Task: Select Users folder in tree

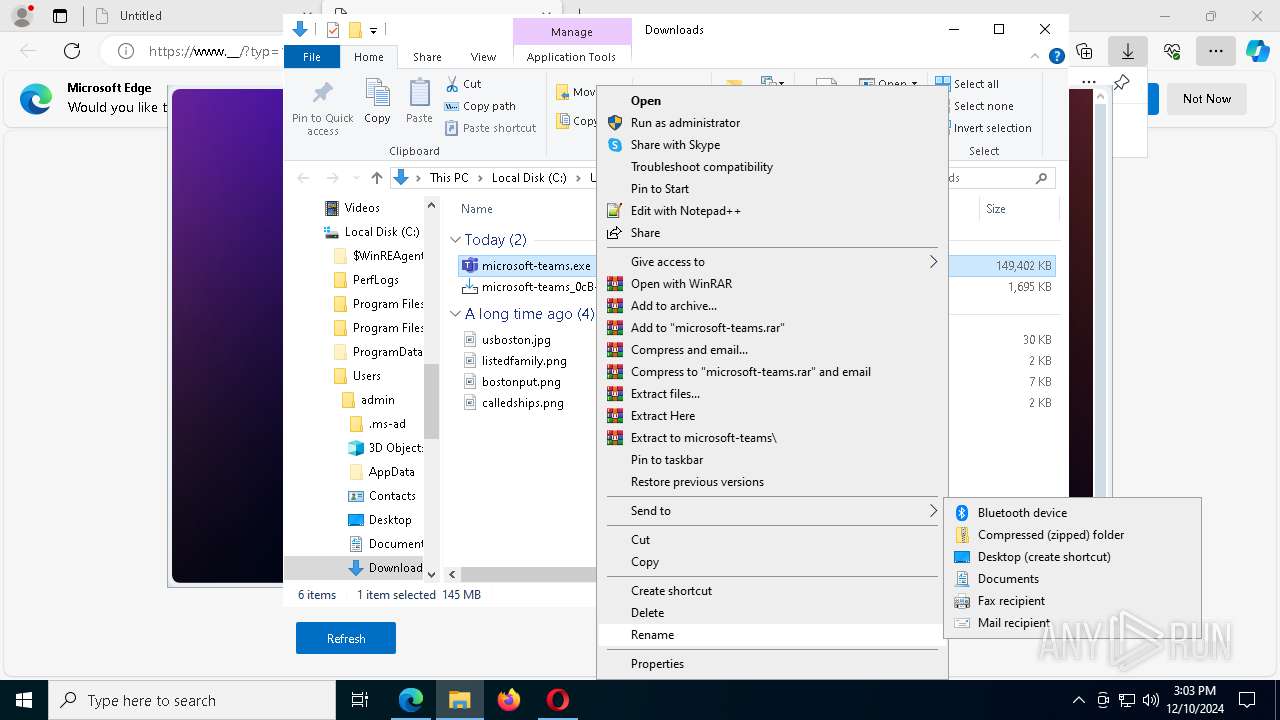Action: (x=366, y=376)
